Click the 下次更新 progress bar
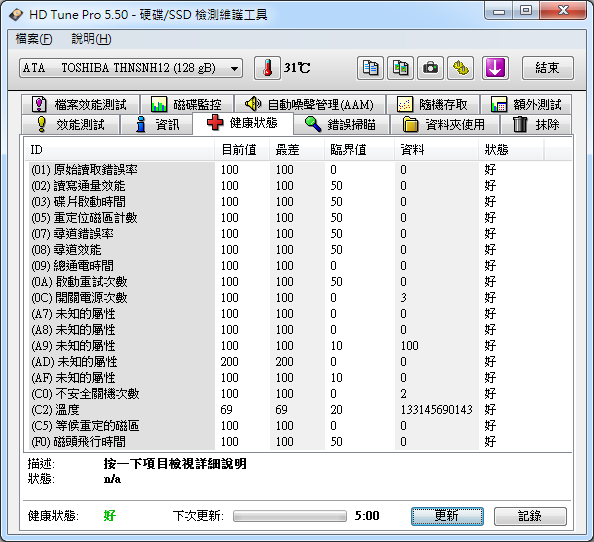This screenshot has height=542, width=594. [290, 516]
